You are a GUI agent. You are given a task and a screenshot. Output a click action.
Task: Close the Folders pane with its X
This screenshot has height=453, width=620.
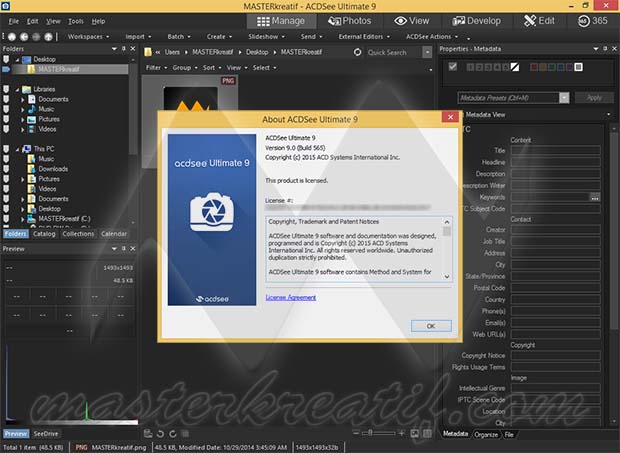pos(133,49)
